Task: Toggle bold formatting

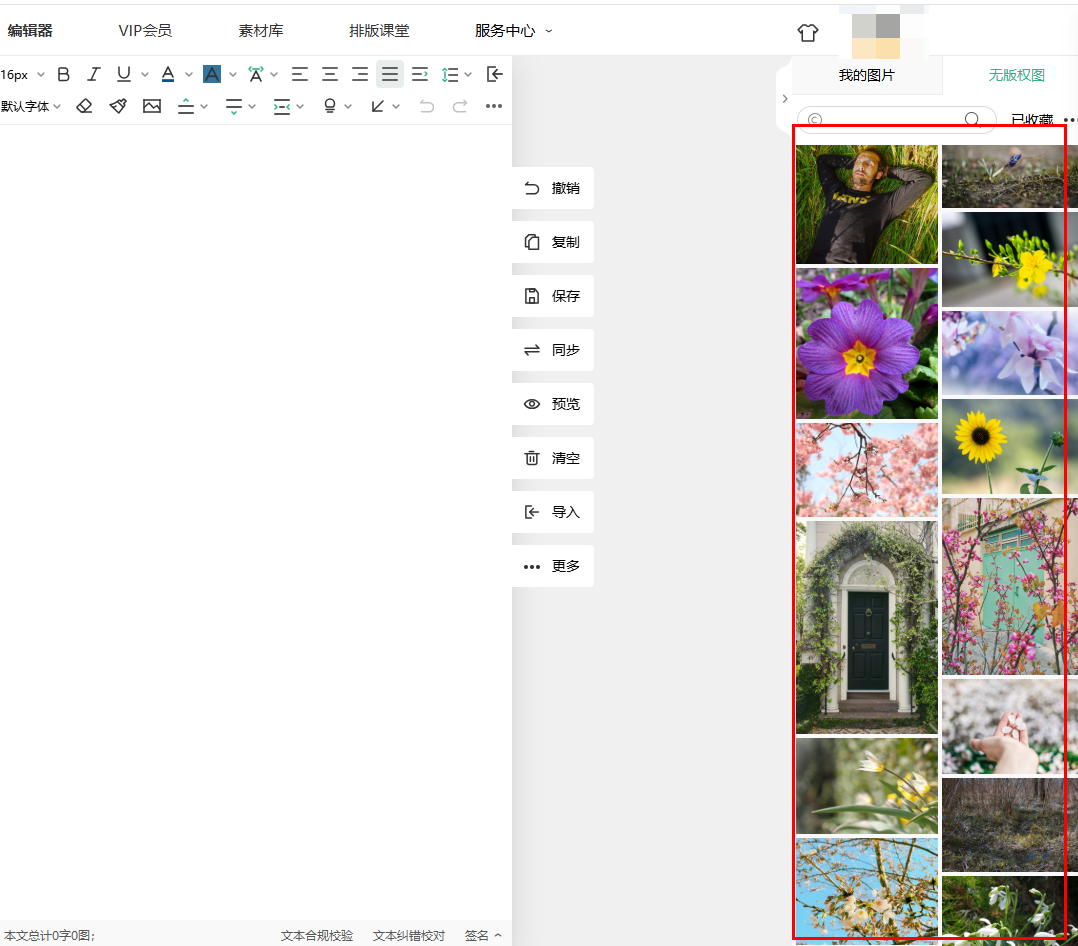Action: pos(64,74)
